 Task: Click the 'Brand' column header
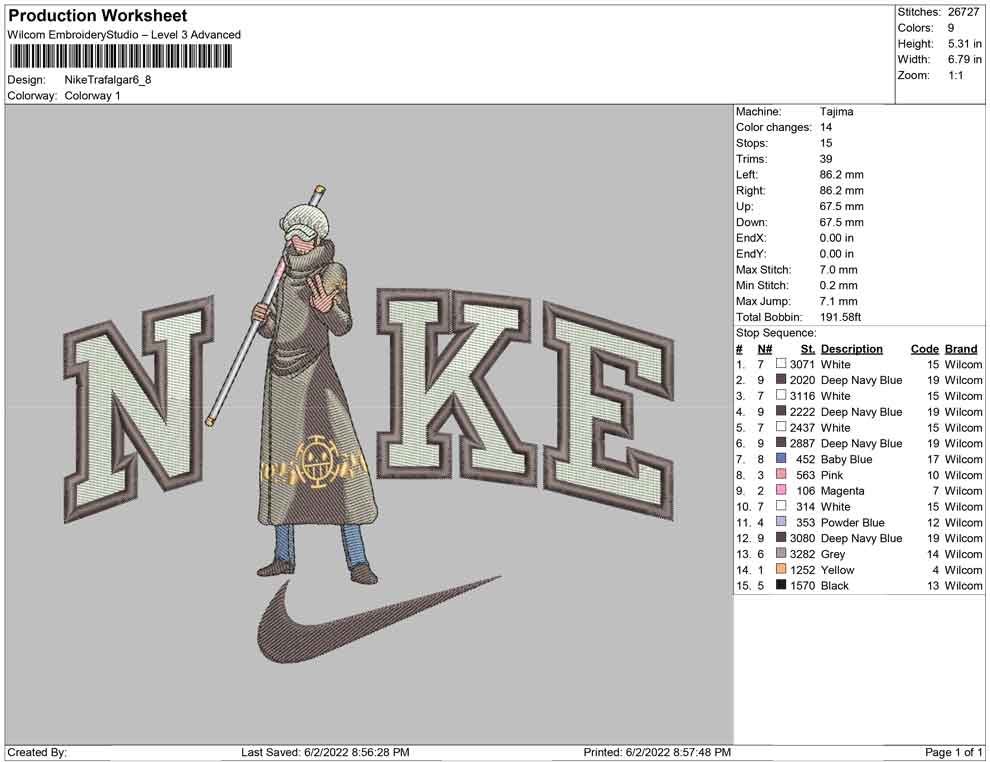pos(961,349)
